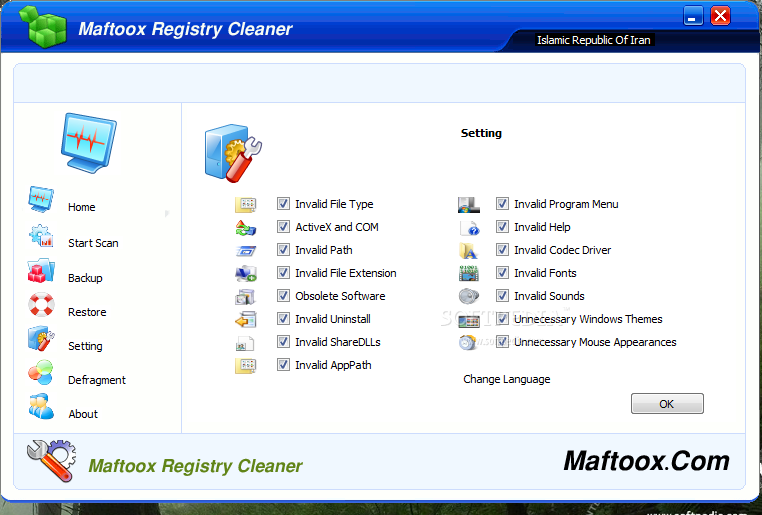Click the icon beside Unnecessary Windows Themes
Viewport: 762px width, 515px height.
(x=469, y=321)
